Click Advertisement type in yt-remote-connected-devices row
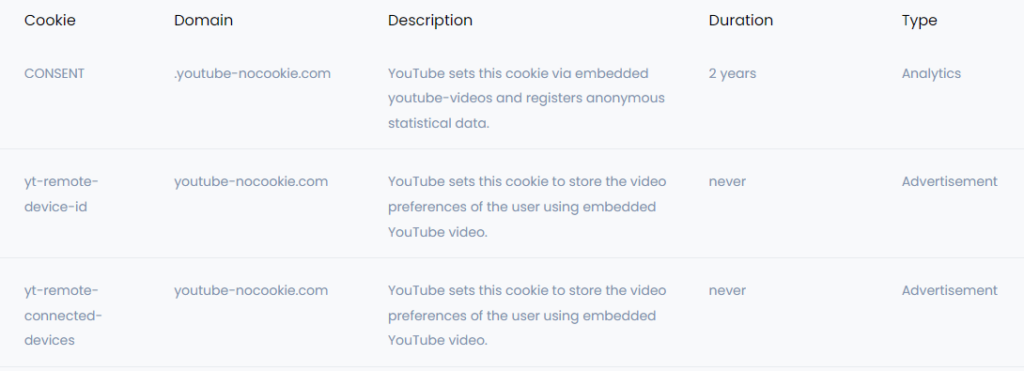 pos(950,291)
